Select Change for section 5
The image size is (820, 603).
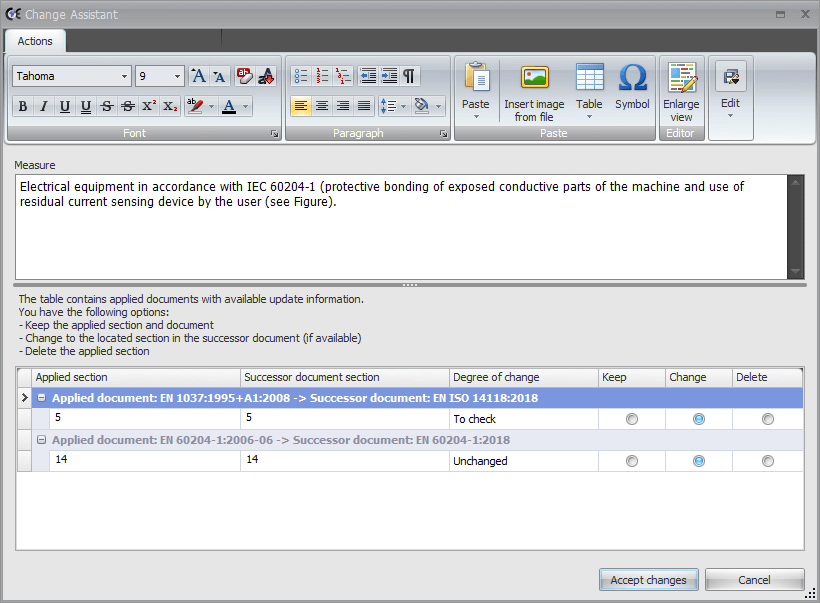(x=698, y=418)
